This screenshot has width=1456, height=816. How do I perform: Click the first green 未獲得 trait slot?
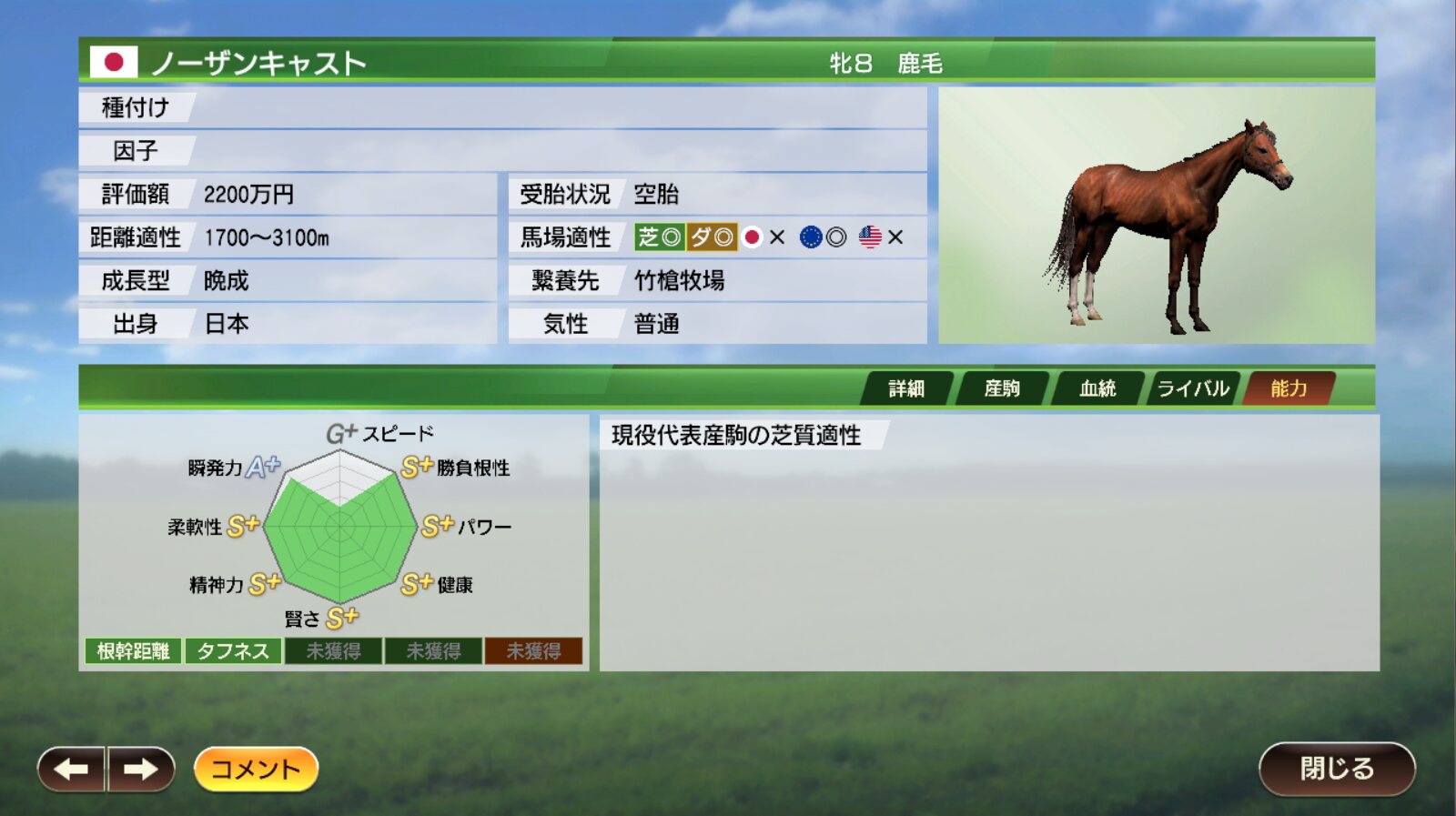click(x=334, y=651)
